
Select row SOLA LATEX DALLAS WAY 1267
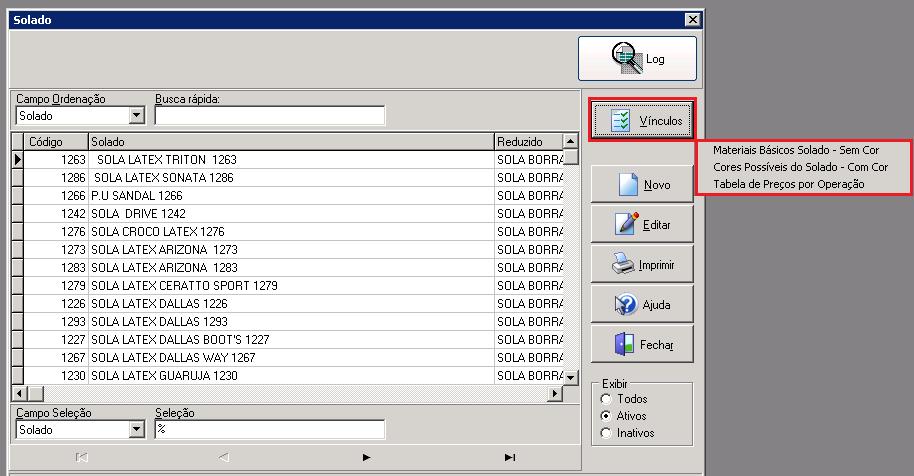pos(293,358)
